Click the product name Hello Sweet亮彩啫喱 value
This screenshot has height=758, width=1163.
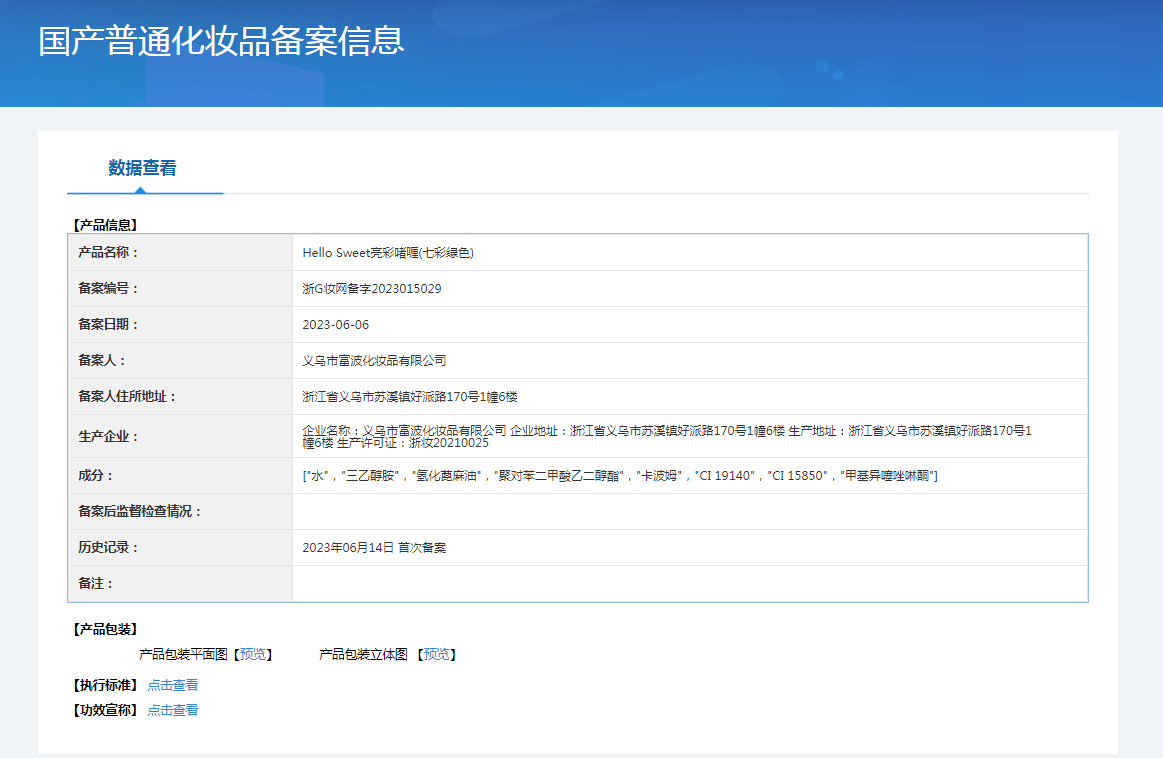coord(388,253)
